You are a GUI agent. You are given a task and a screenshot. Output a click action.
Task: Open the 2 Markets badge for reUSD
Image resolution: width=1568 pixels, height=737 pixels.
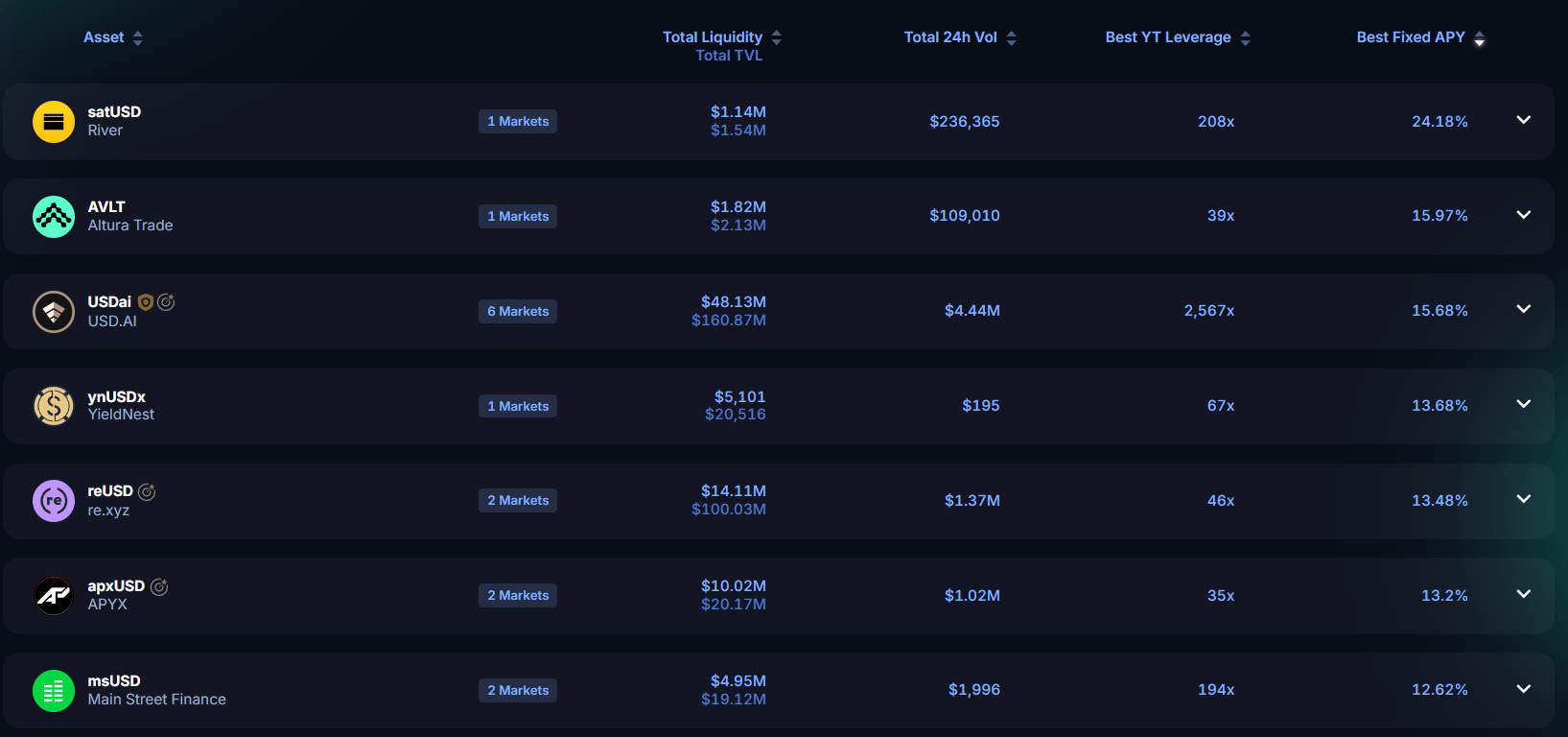click(518, 500)
